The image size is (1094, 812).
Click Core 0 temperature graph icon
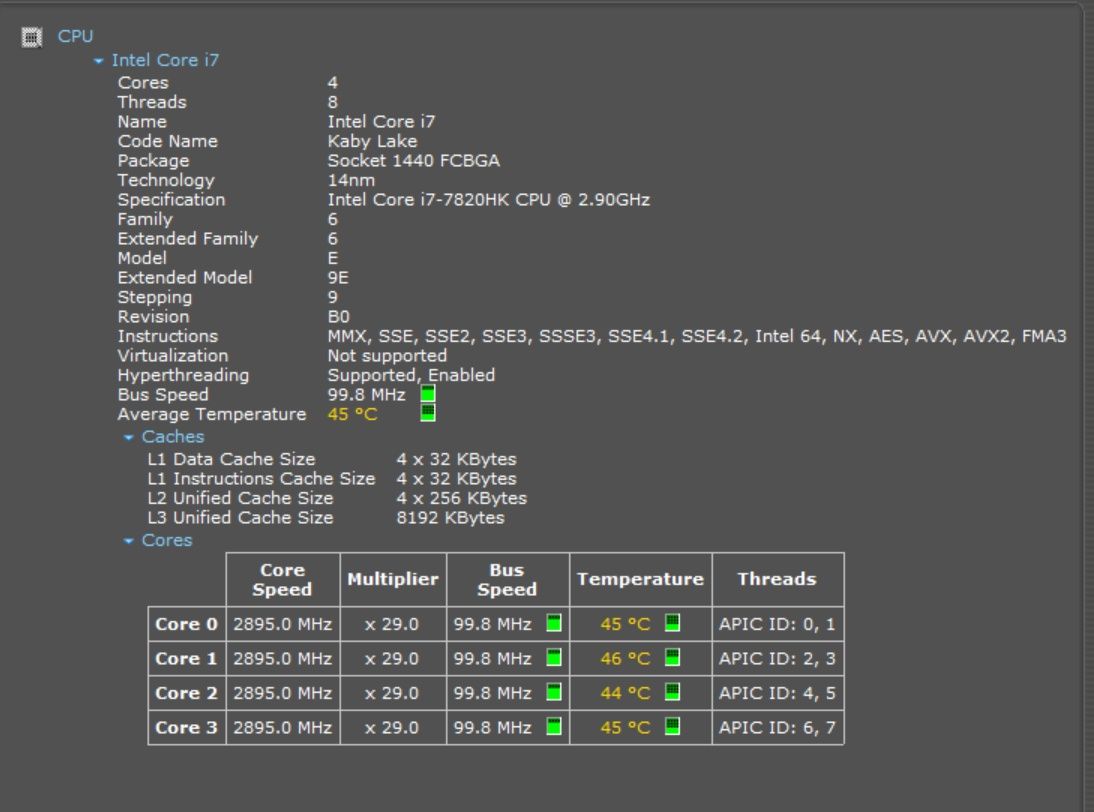pyautogui.click(x=672, y=622)
